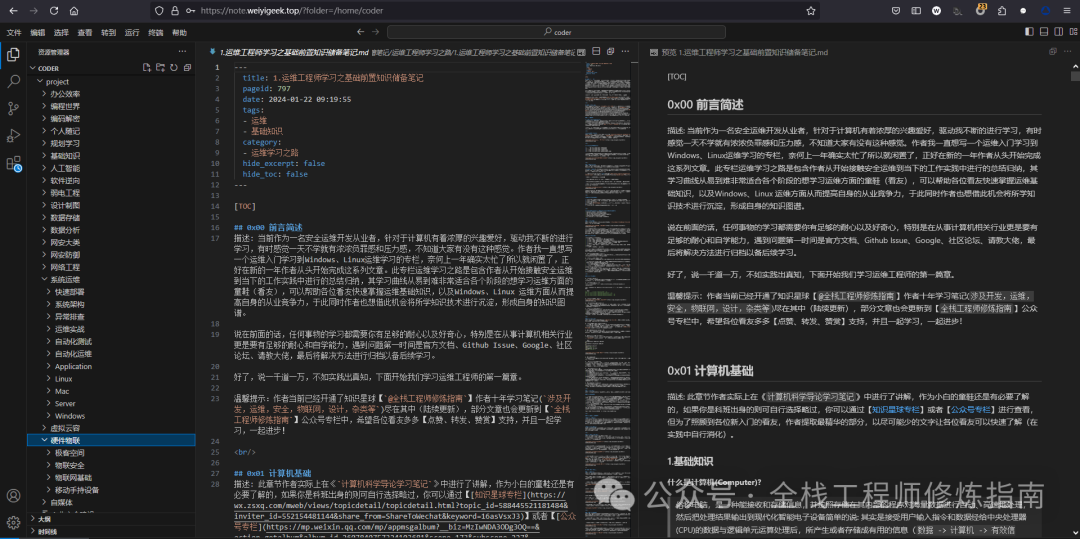
Task: Click the 知识星球专栏 link in preview
Action: pyautogui.click(x=893, y=409)
